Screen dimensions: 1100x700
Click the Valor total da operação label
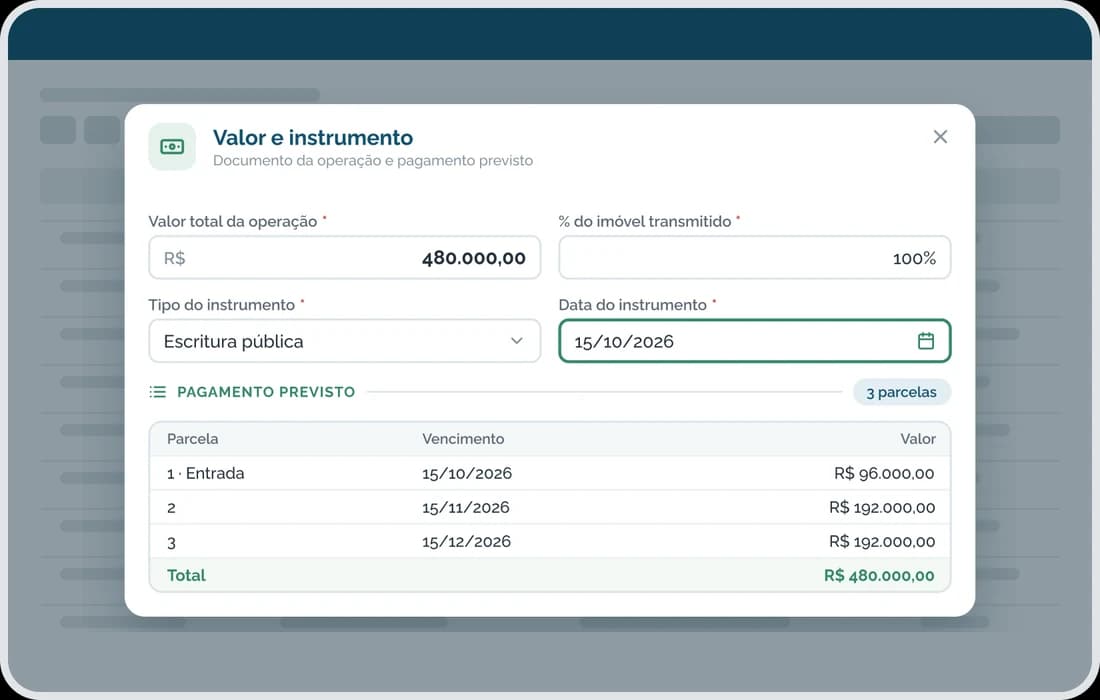(233, 222)
